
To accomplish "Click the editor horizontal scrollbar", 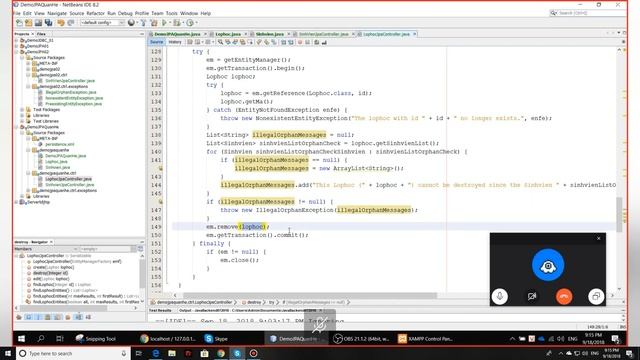I will click(x=310, y=295).
